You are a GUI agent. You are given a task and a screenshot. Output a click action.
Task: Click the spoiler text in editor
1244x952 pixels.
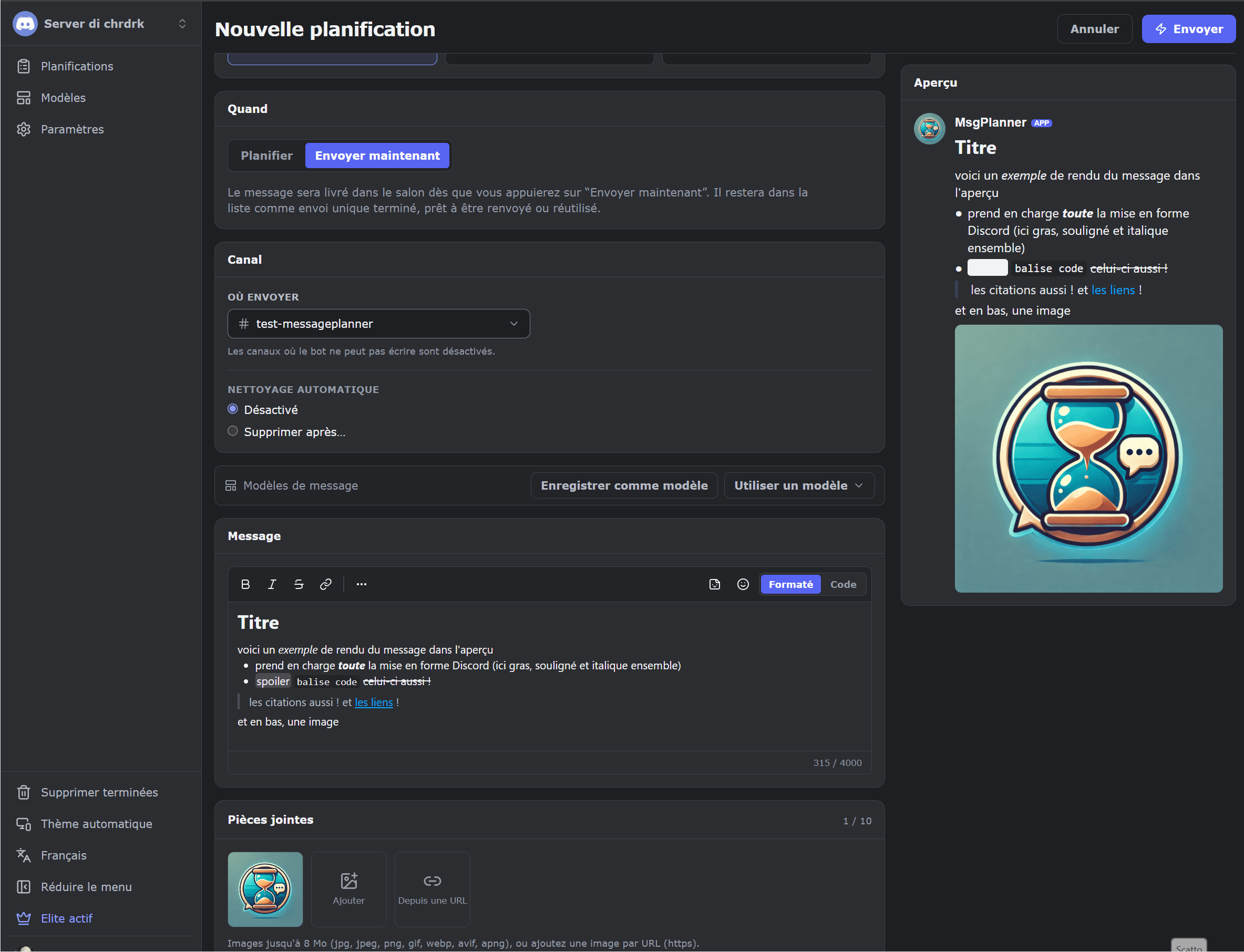pyautogui.click(x=273, y=682)
